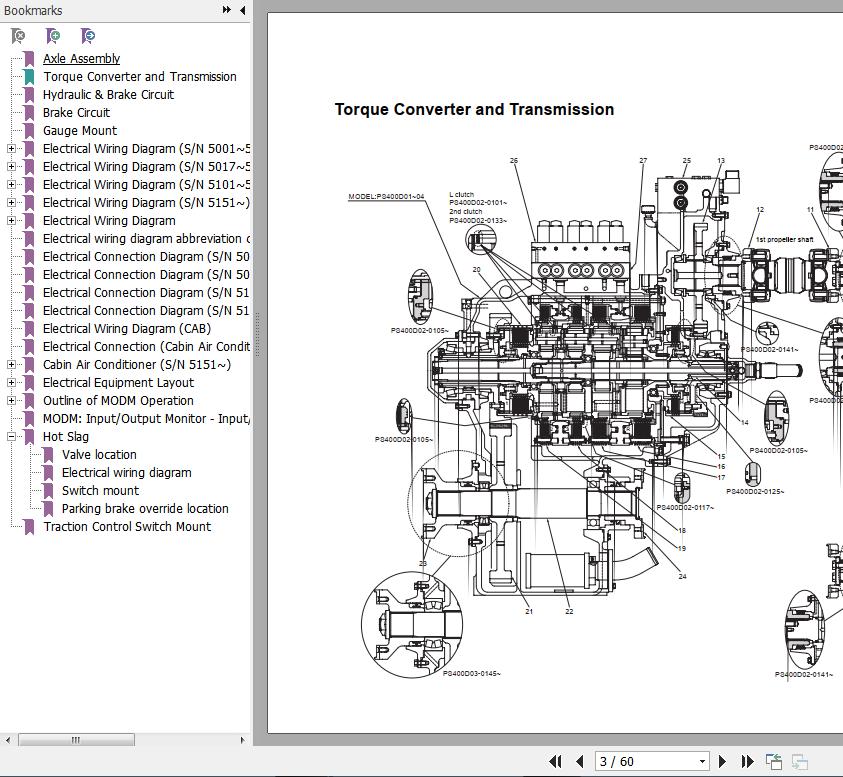The width and height of the screenshot is (843, 777).
Task: Open Electrical wiring diagram under Hot Slag
Action: pos(126,473)
